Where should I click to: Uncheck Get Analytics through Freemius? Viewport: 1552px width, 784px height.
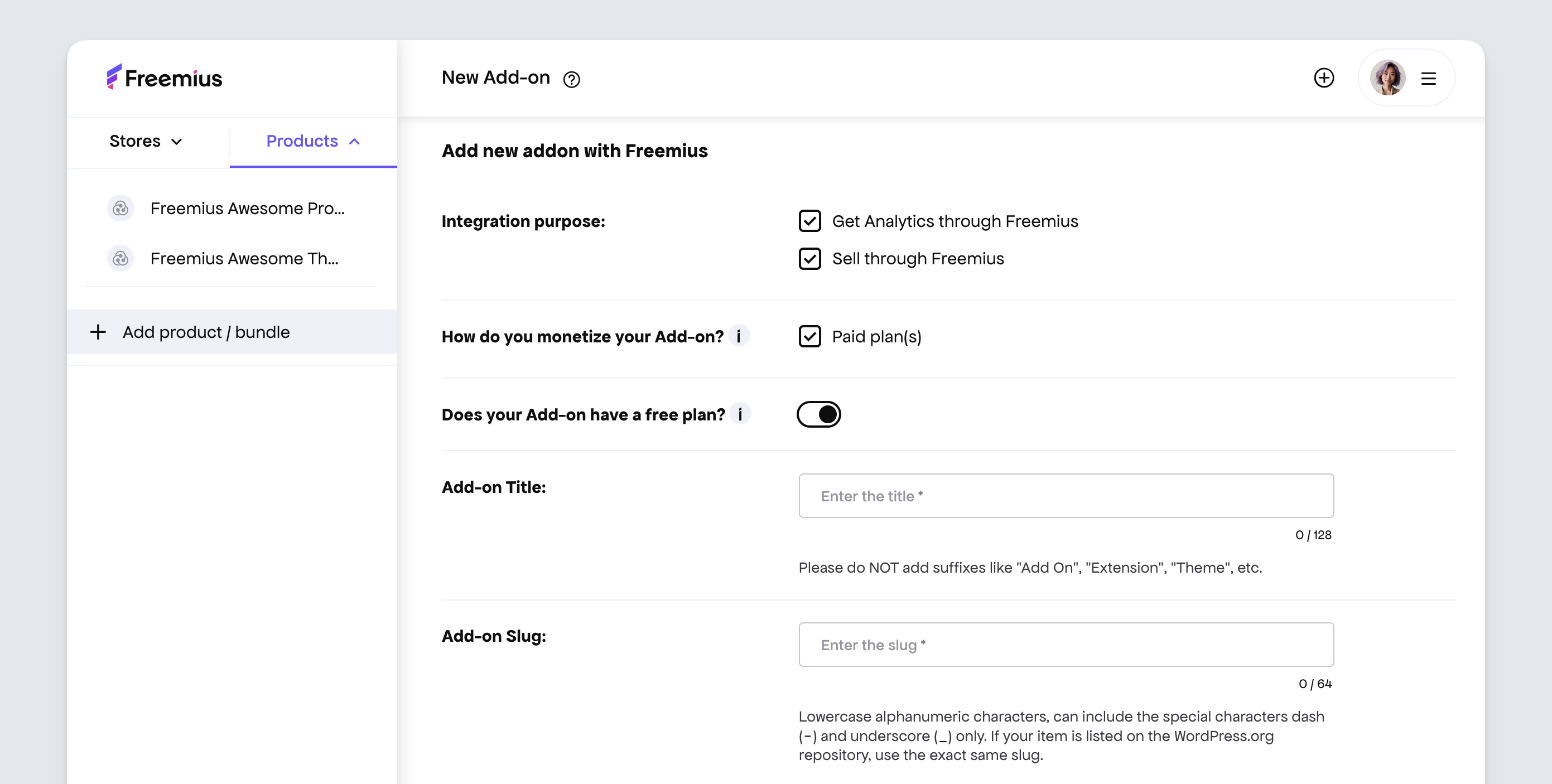809,221
